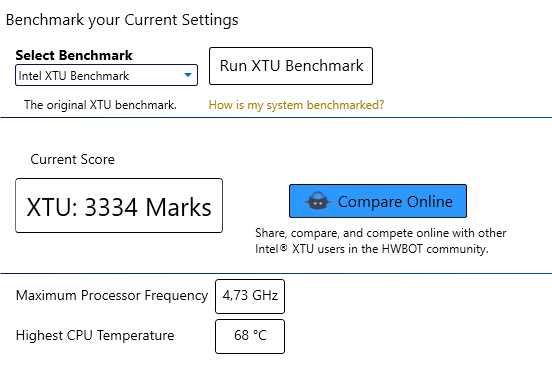This screenshot has width=552, height=391.
Task: Open the Select Benchmark dropdown arrow
Action: pyautogui.click(x=188, y=75)
